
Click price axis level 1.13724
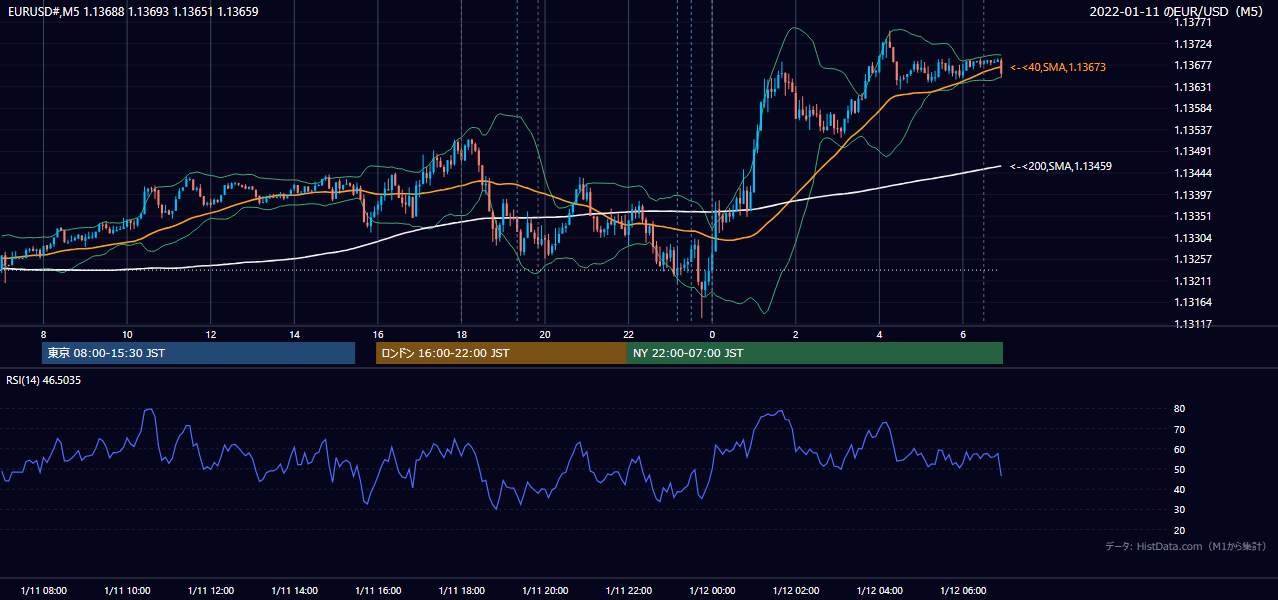(1193, 44)
